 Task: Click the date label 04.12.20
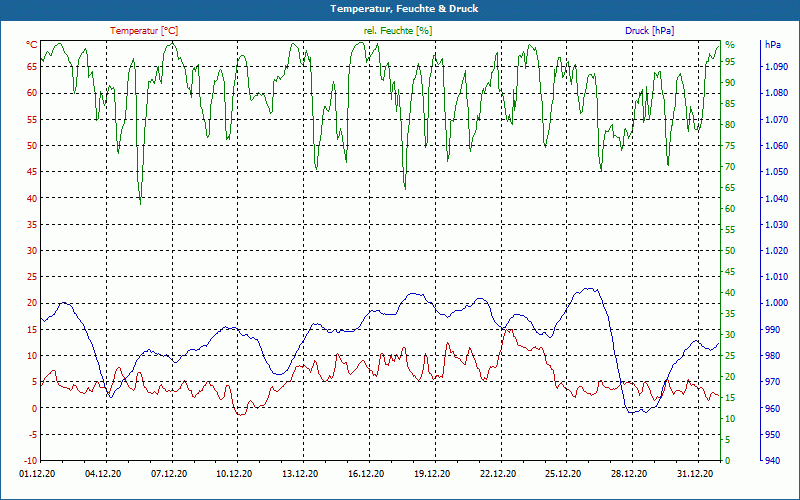coord(103,474)
